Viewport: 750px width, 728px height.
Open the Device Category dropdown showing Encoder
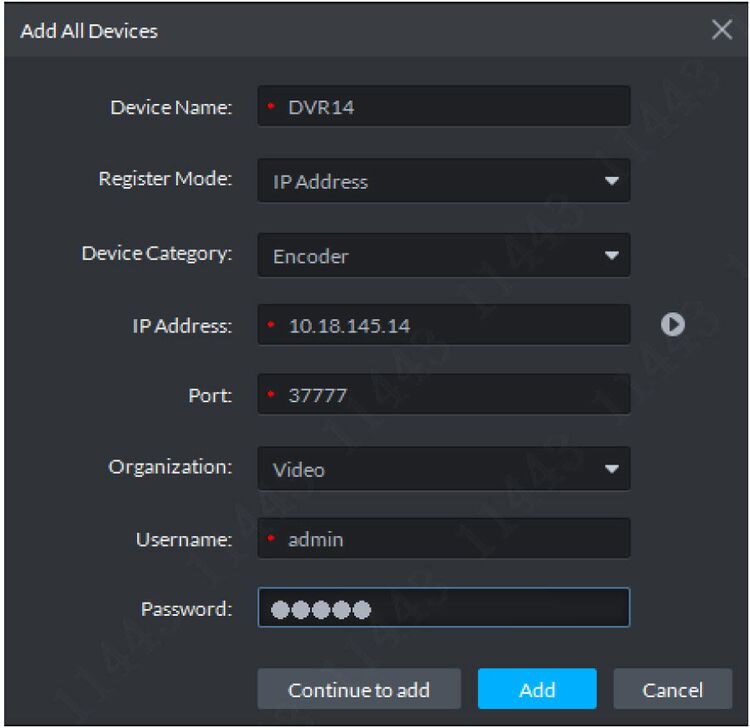(x=611, y=255)
